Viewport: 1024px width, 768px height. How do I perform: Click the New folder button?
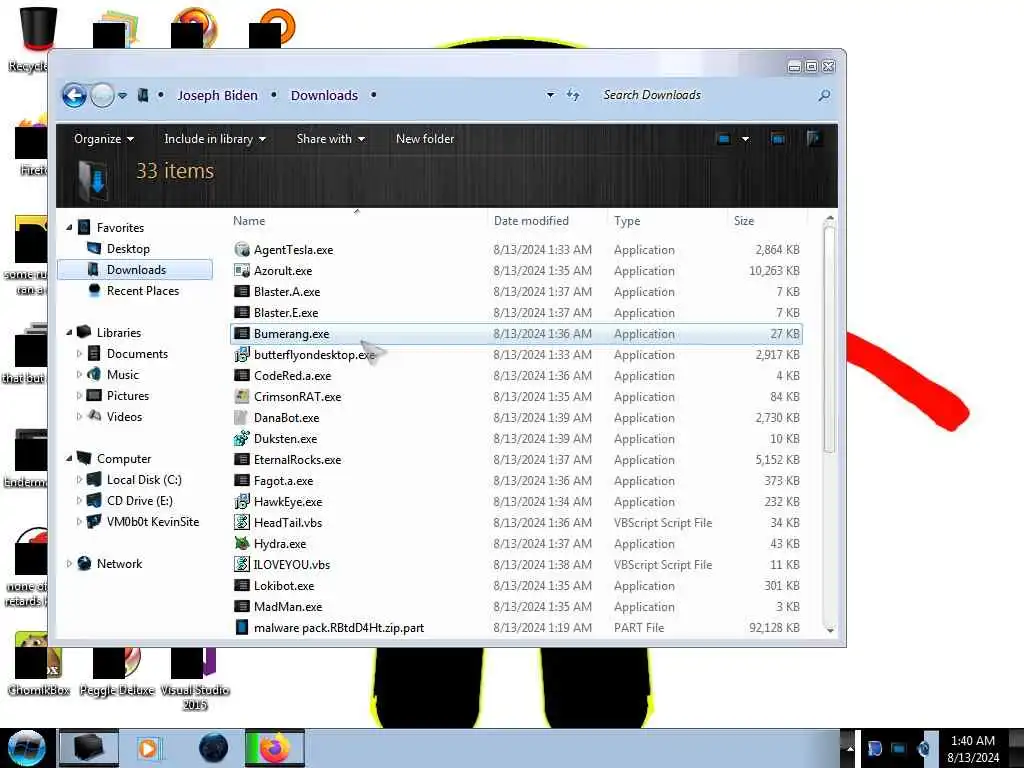[x=424, y=138]
